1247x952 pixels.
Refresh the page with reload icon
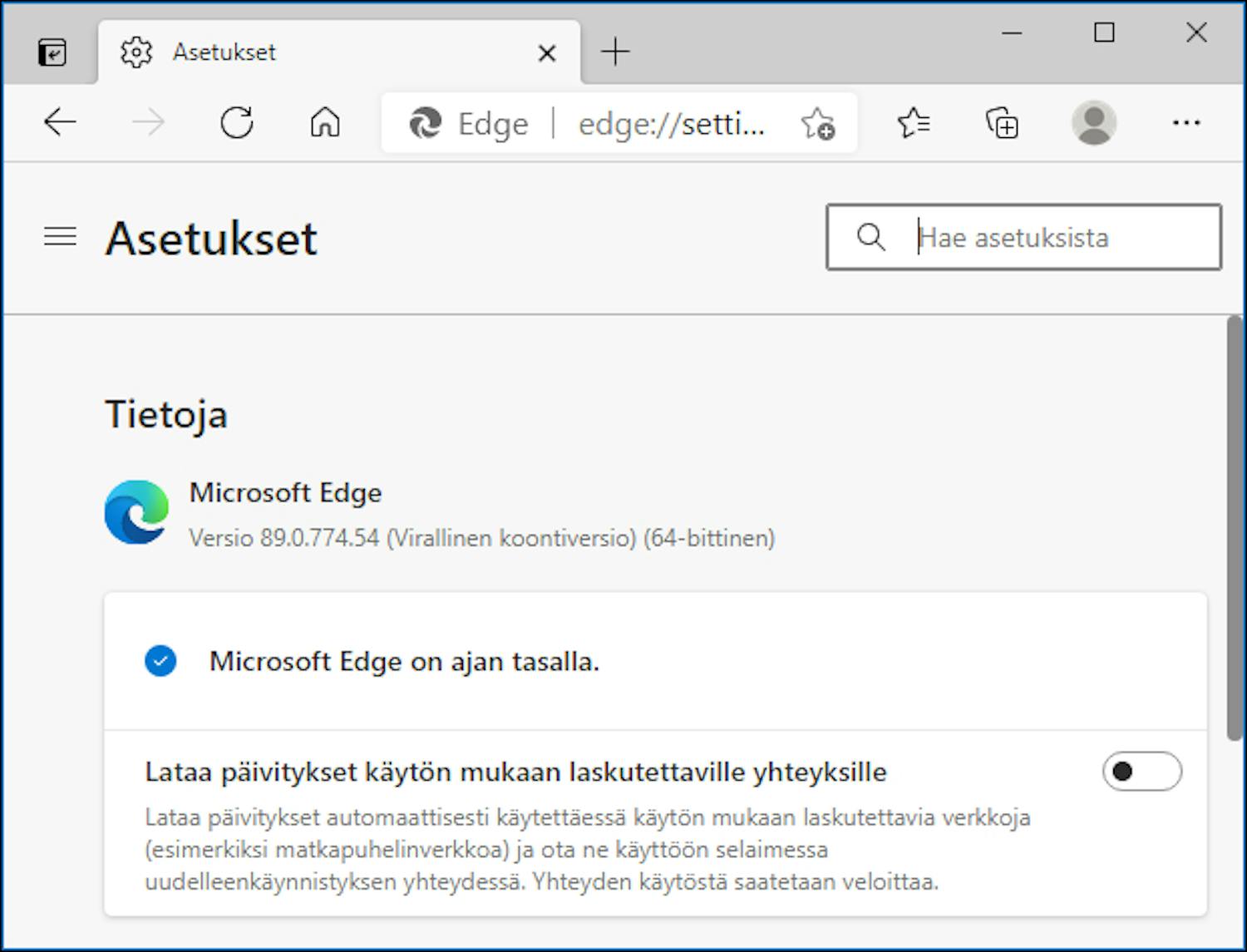coord(236,121)
